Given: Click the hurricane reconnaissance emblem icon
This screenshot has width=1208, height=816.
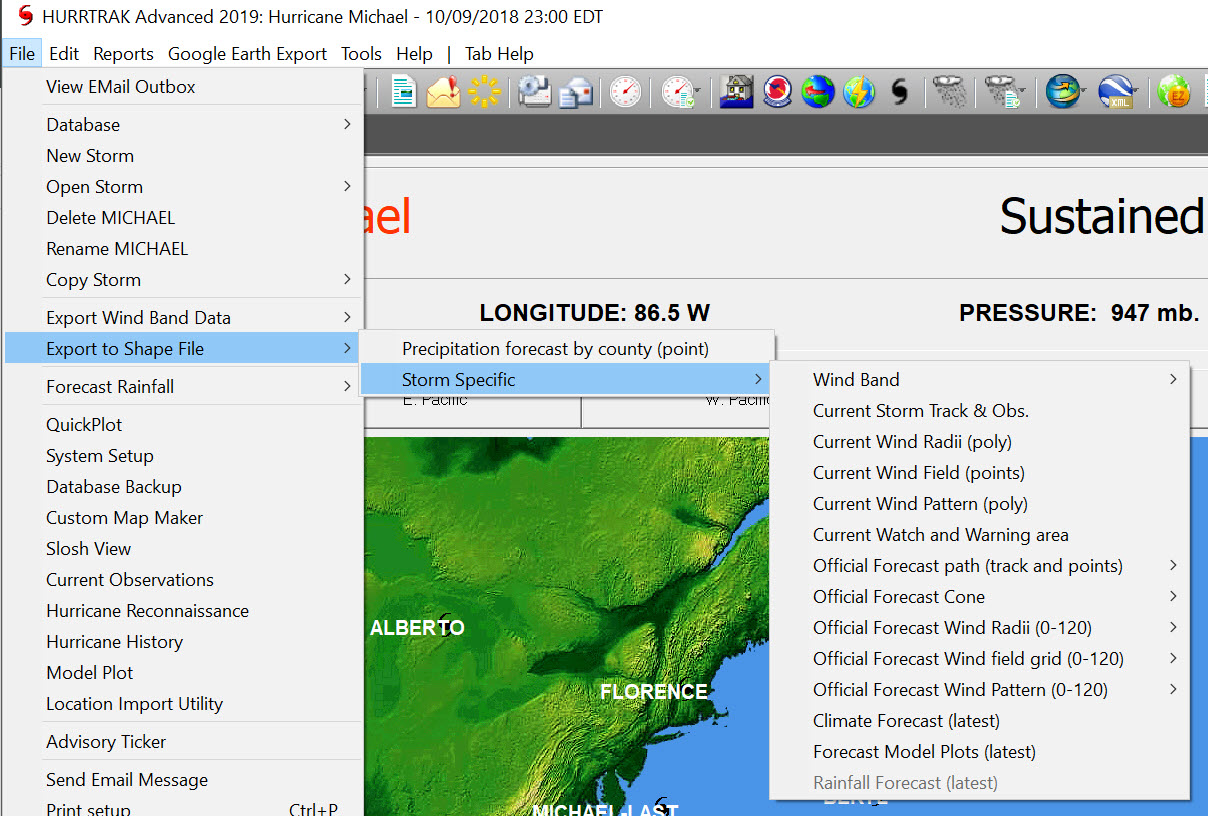Looking at the screenshot, I should (777, 92).
